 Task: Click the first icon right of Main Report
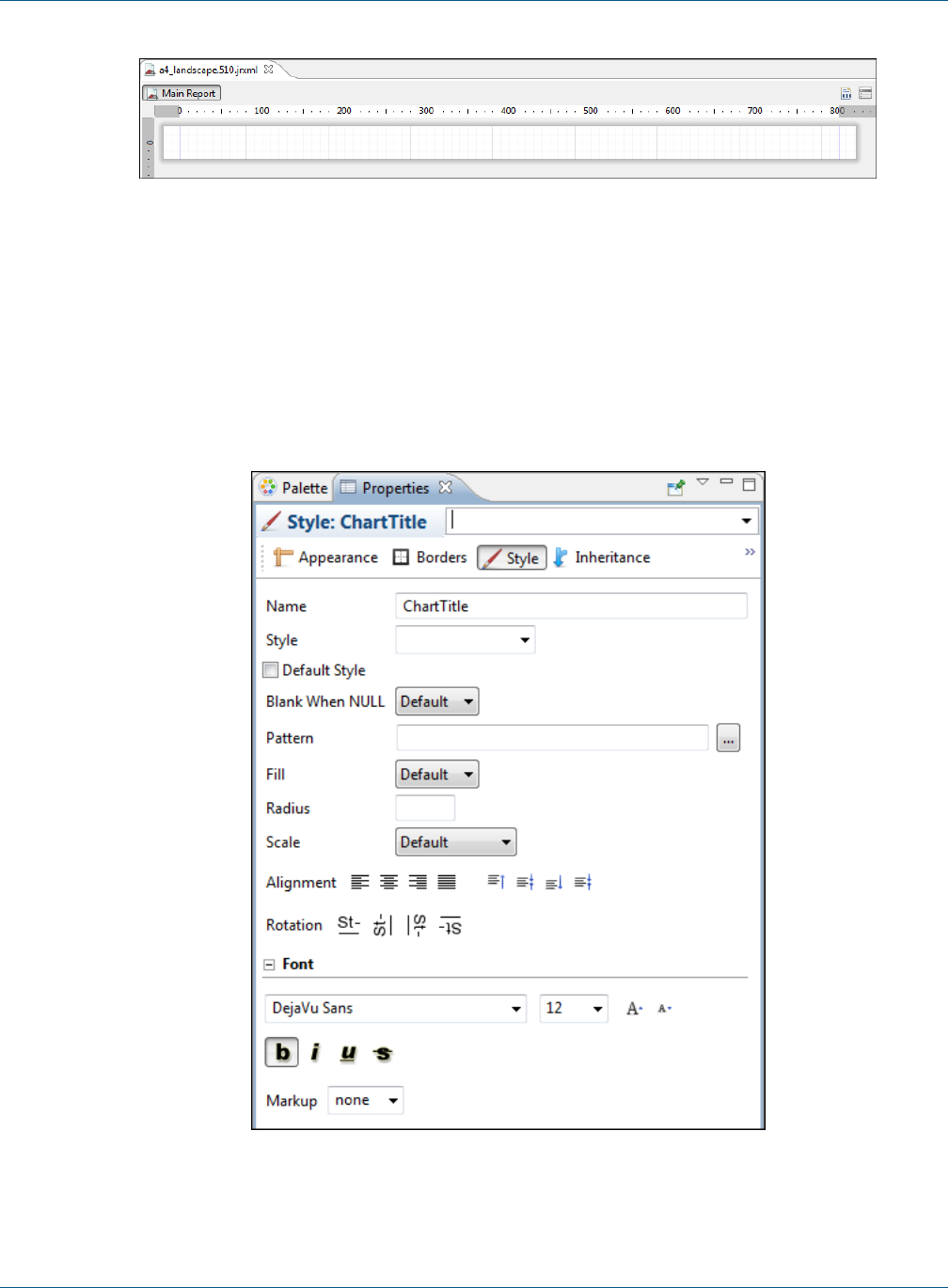click(x=846, y=93)
